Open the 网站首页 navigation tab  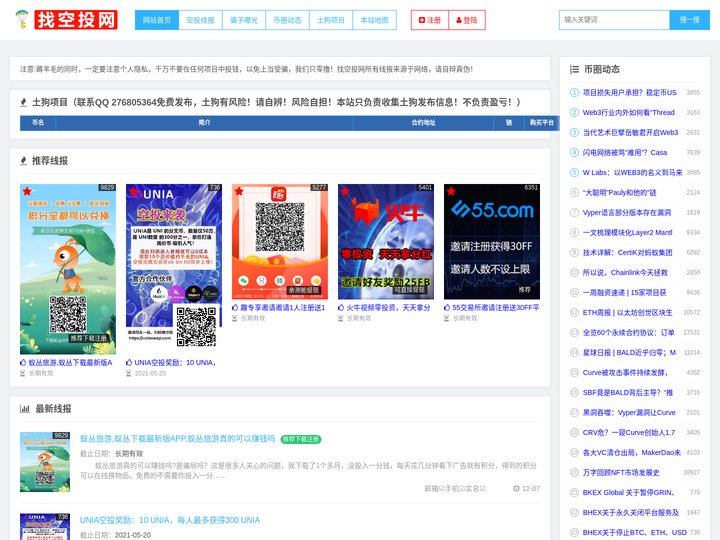tap(157, 20)
